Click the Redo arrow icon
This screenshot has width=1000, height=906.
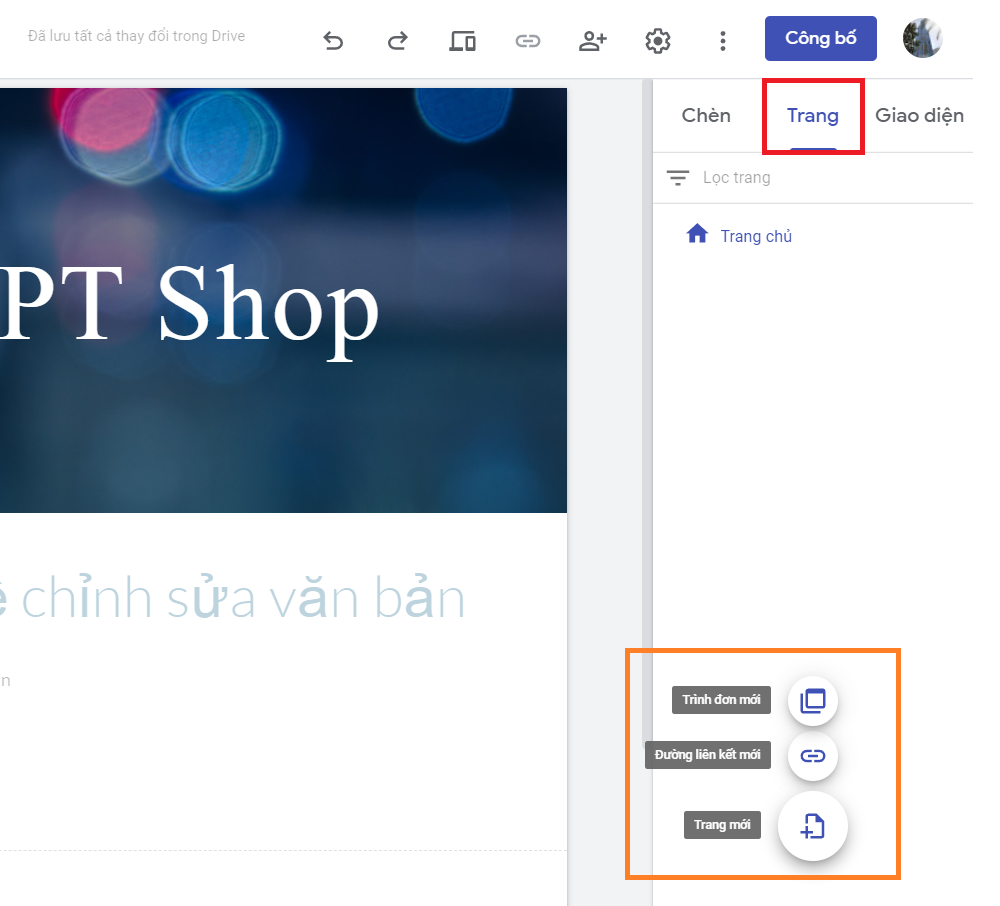397,40
